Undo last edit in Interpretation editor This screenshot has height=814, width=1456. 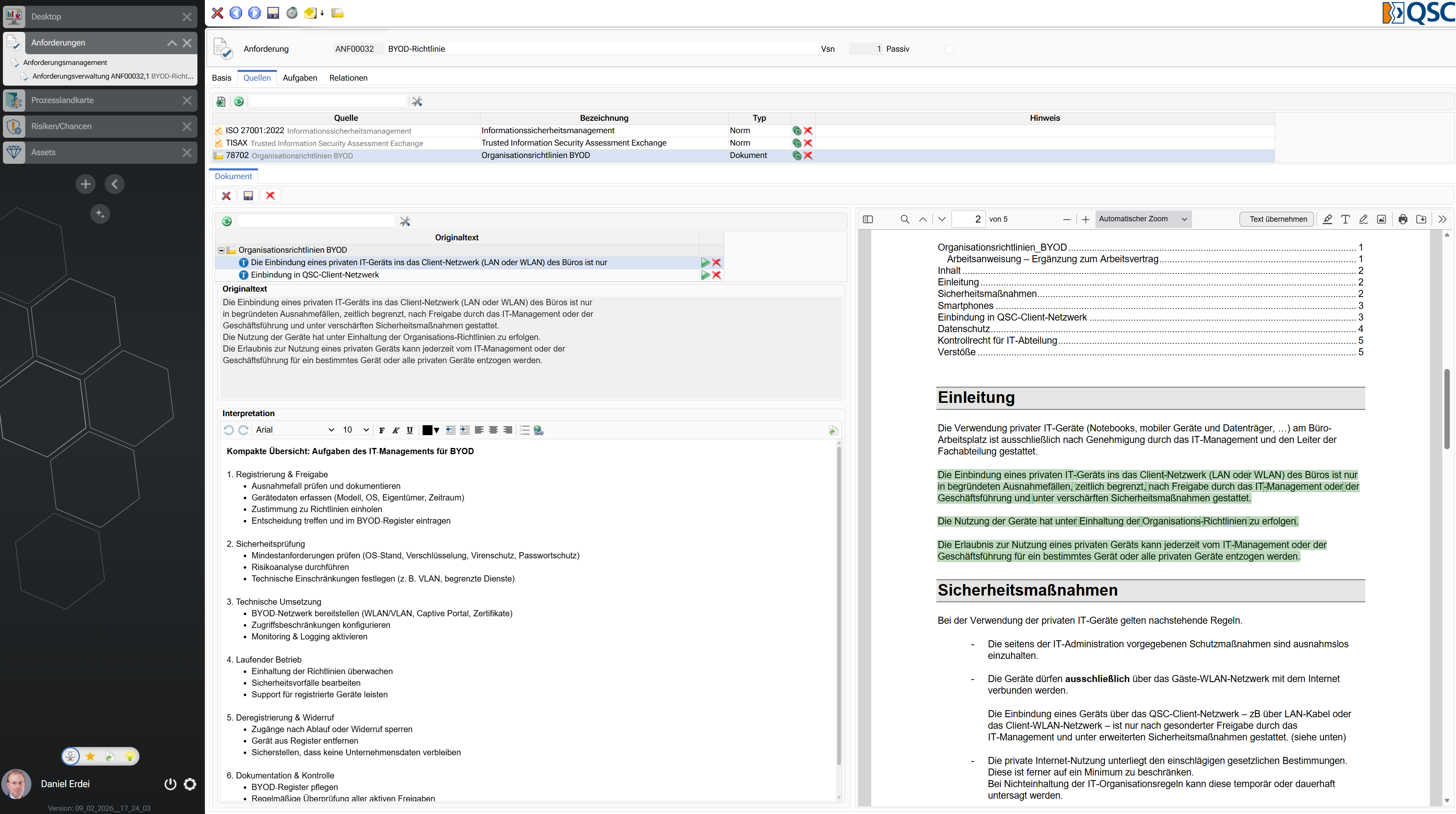(x=228, y=430)
